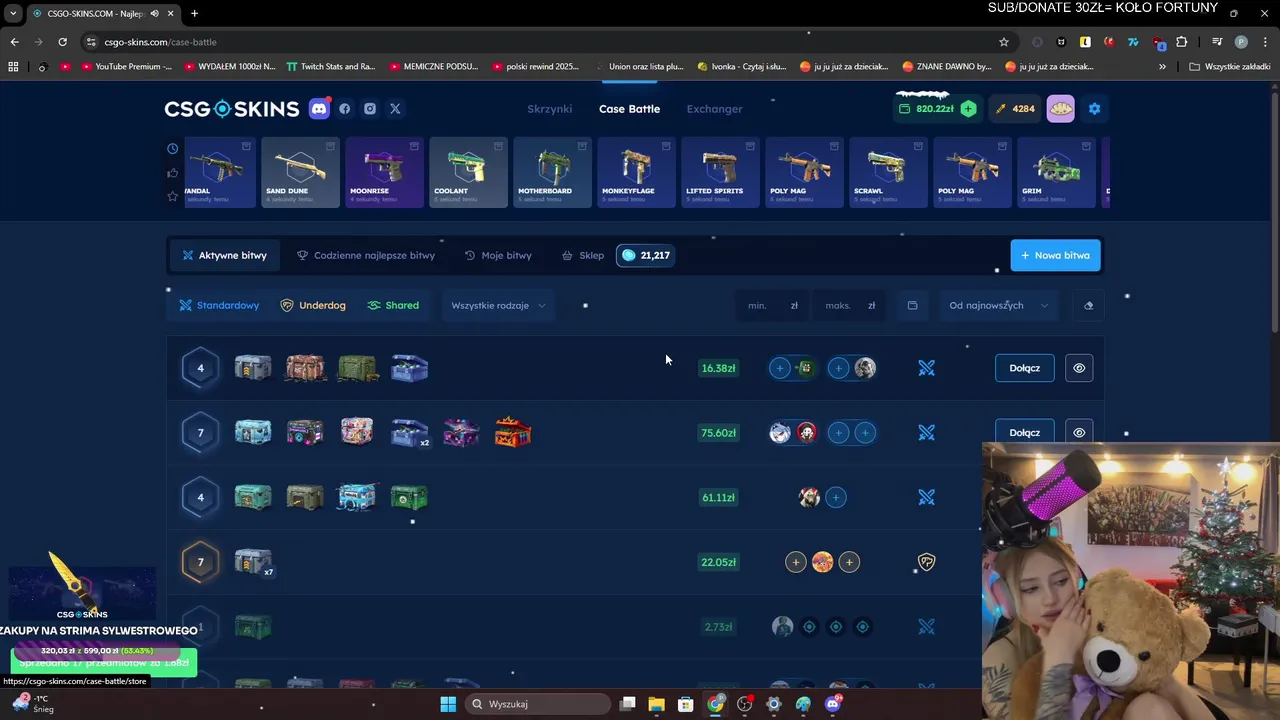The width and height of the screenshot is (1280, 720).
Task: Click the MOTHERBOARD drop thumbnail
Action: click(553, 172)
